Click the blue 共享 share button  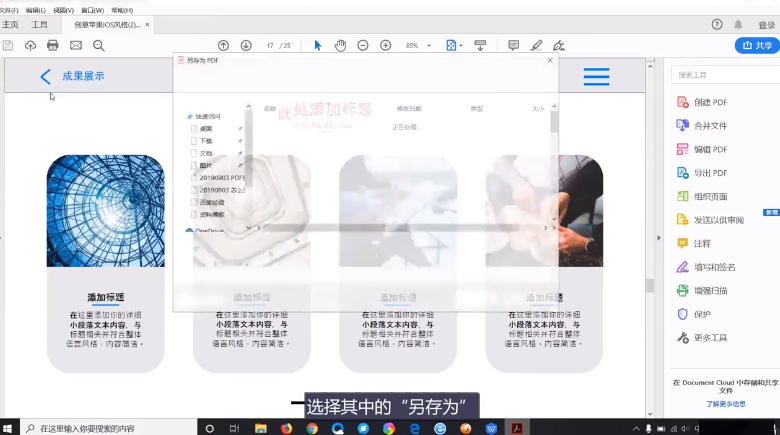(x=757, y=45)
